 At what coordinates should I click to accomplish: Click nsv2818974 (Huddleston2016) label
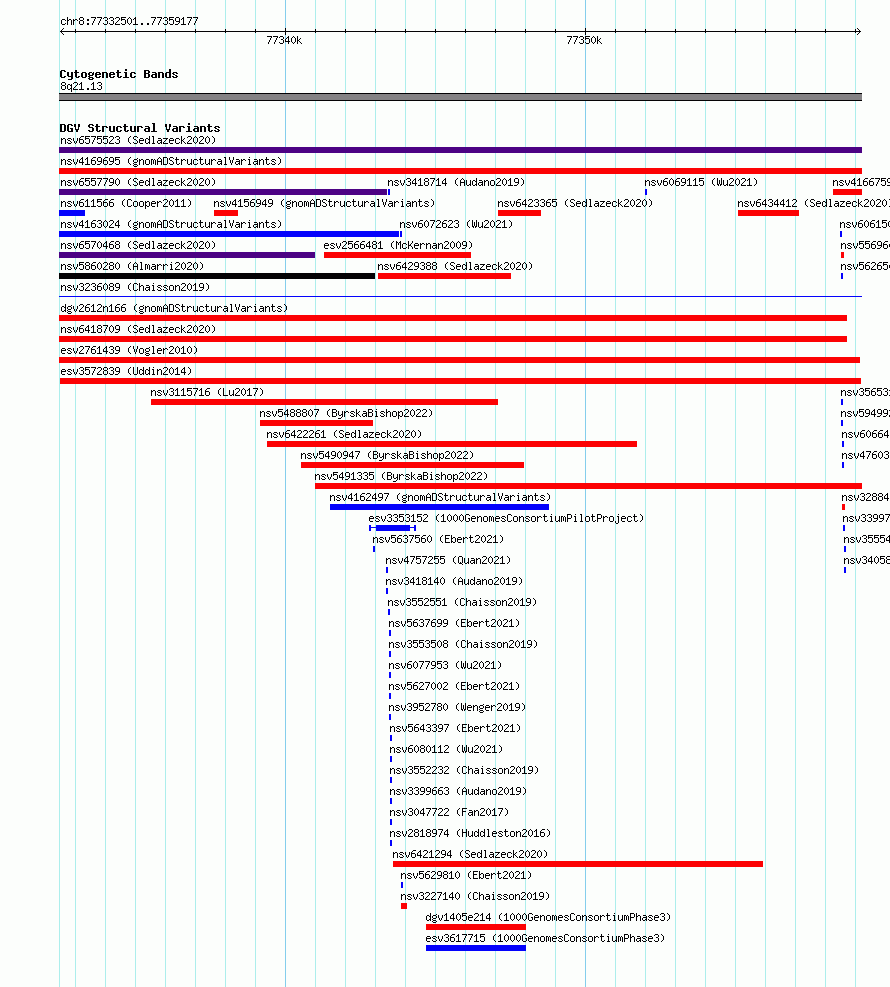pyautogui.click(x=470, y=833)
